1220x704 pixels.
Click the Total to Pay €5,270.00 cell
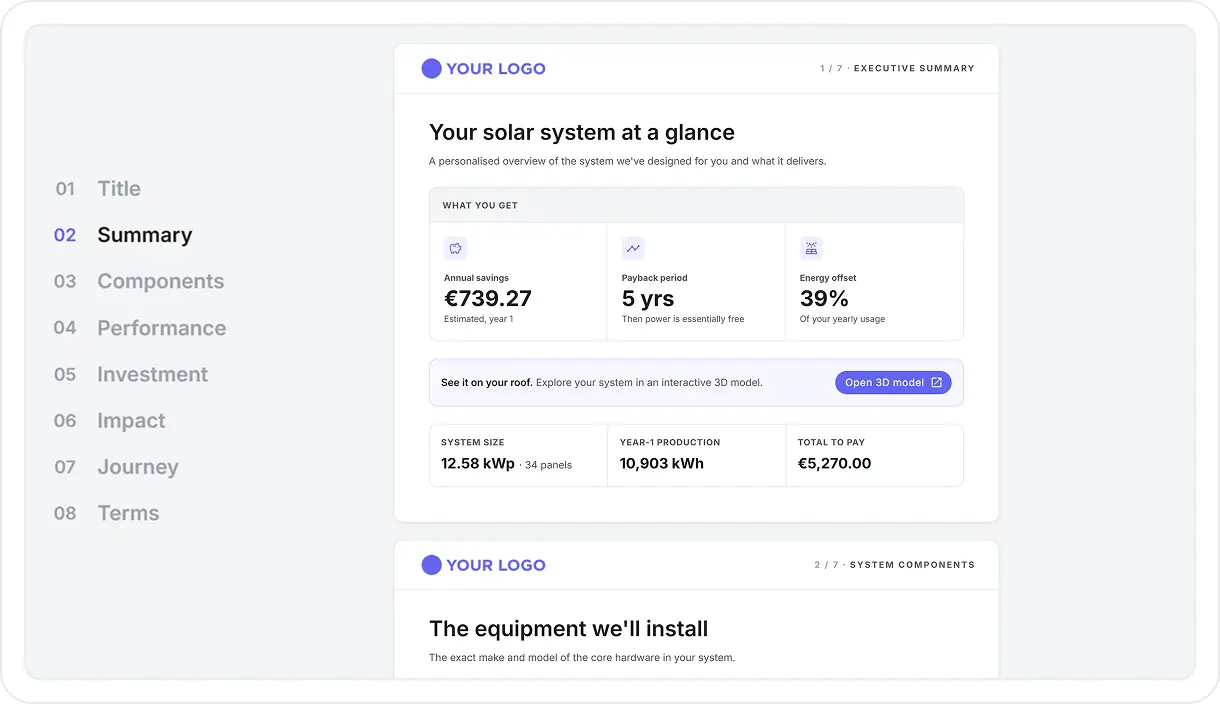pos(874,455)
